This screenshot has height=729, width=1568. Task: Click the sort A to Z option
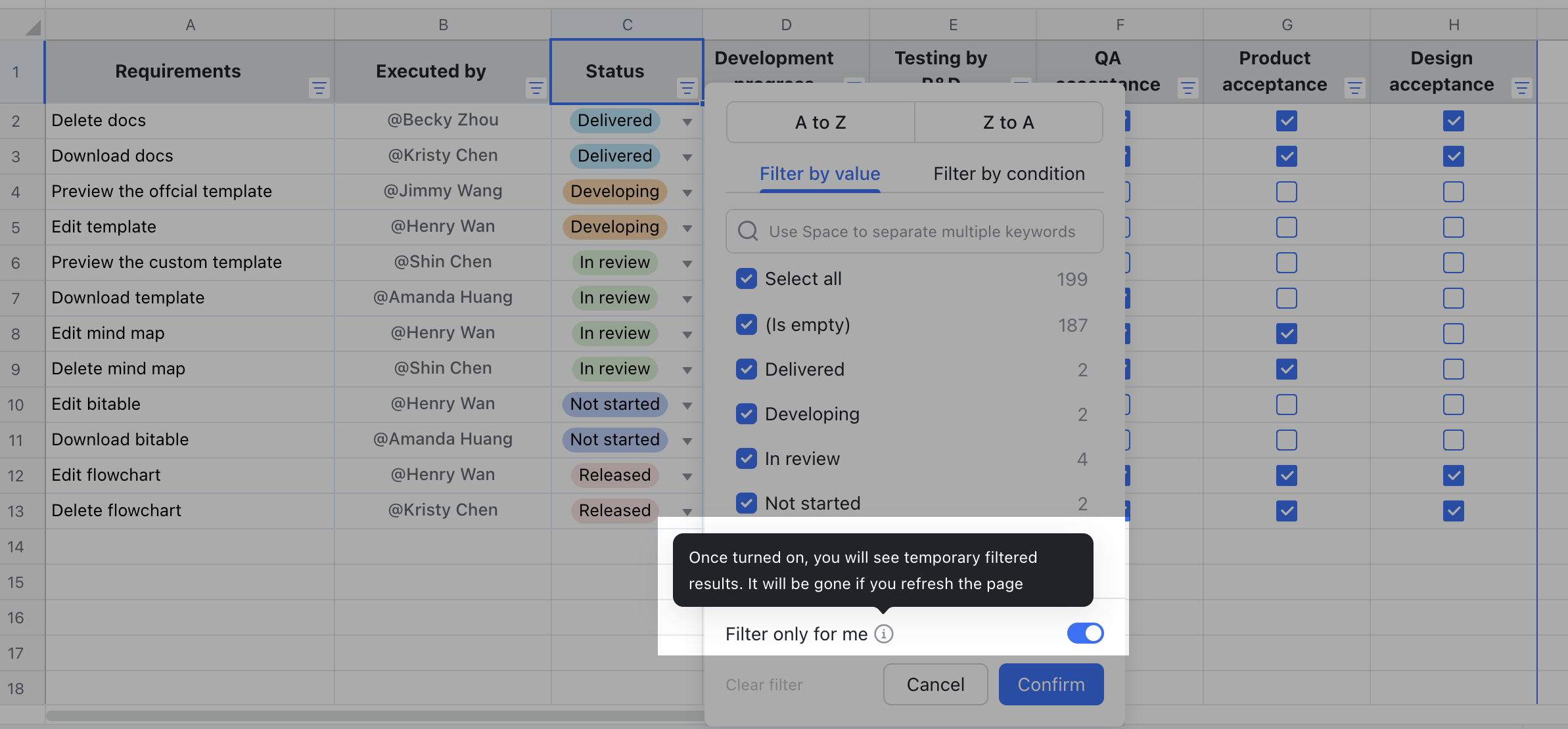tap(820, 122)
